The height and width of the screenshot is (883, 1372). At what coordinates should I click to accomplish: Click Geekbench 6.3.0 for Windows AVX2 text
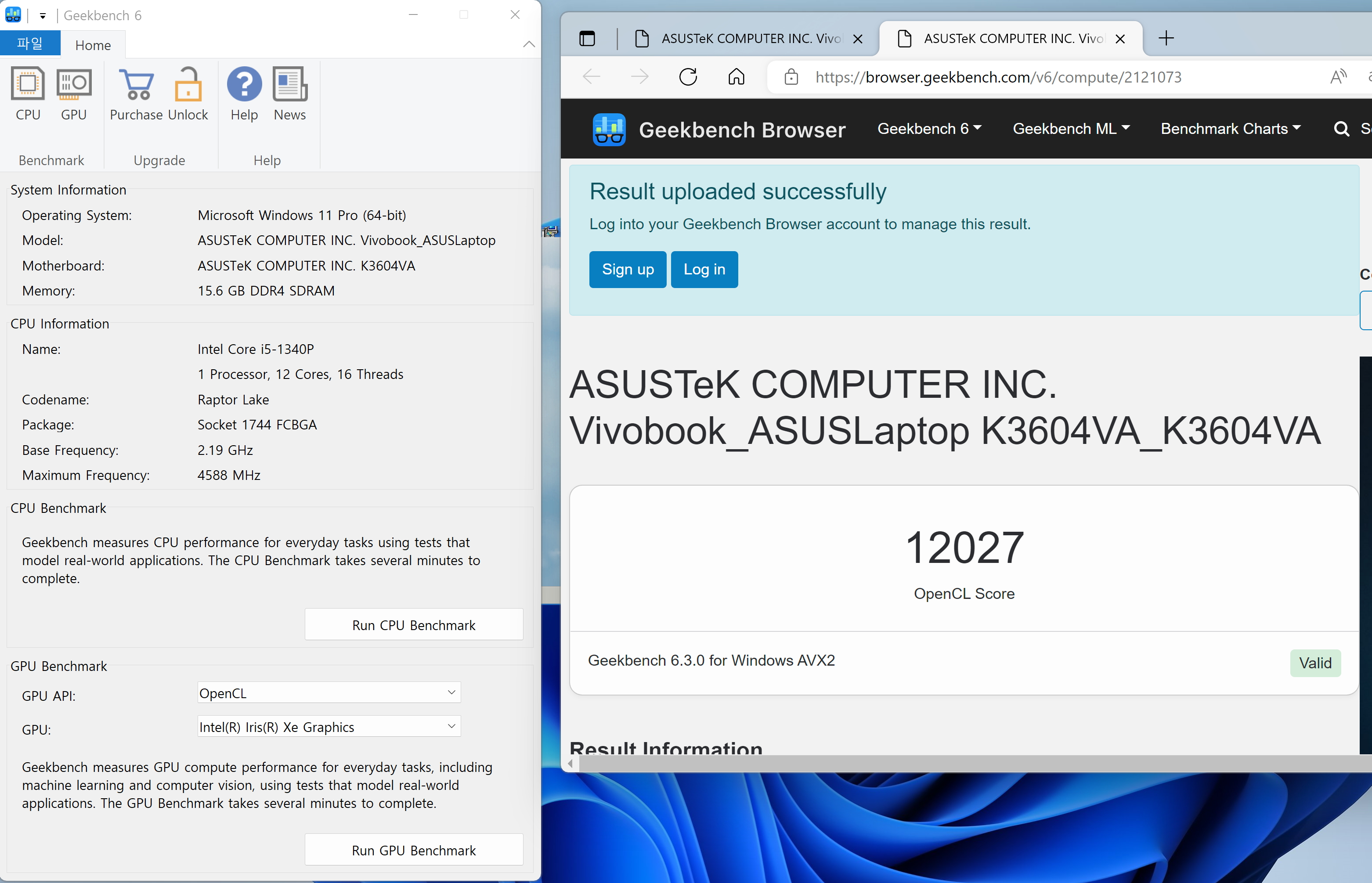pyautogui.click(x=711, y=660)
